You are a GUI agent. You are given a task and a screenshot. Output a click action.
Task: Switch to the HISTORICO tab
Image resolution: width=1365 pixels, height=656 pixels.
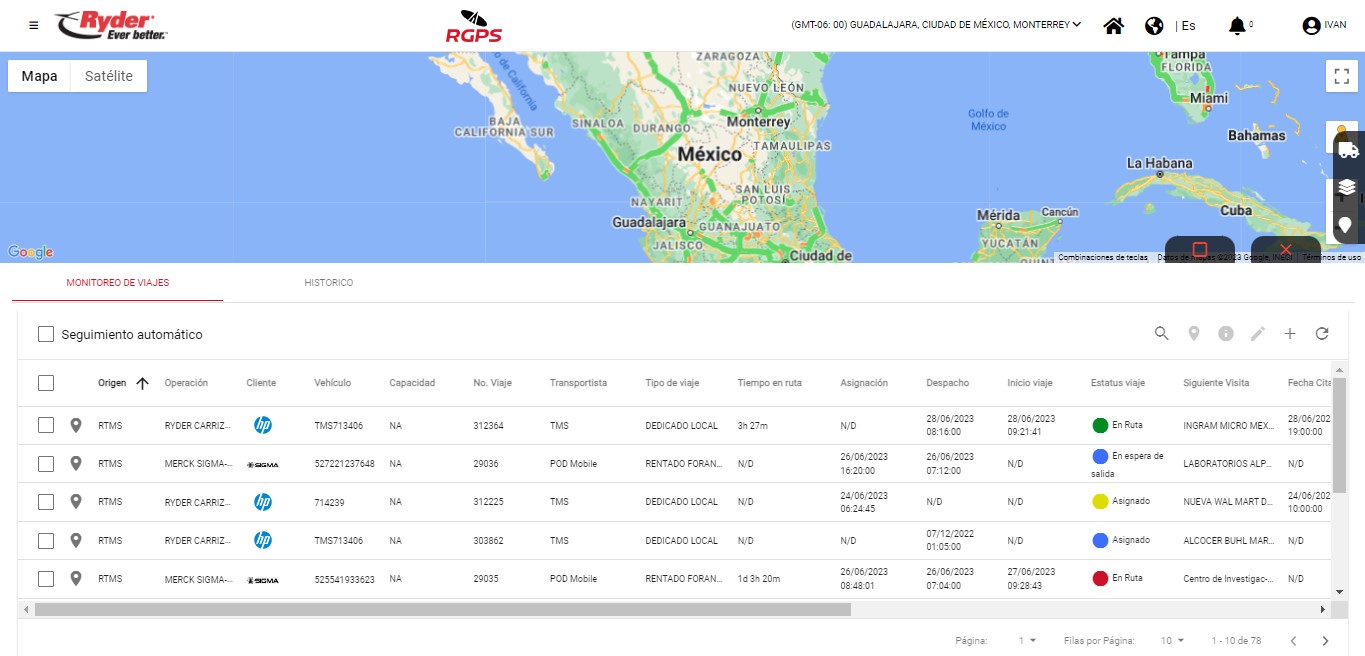tap(328, 283)
